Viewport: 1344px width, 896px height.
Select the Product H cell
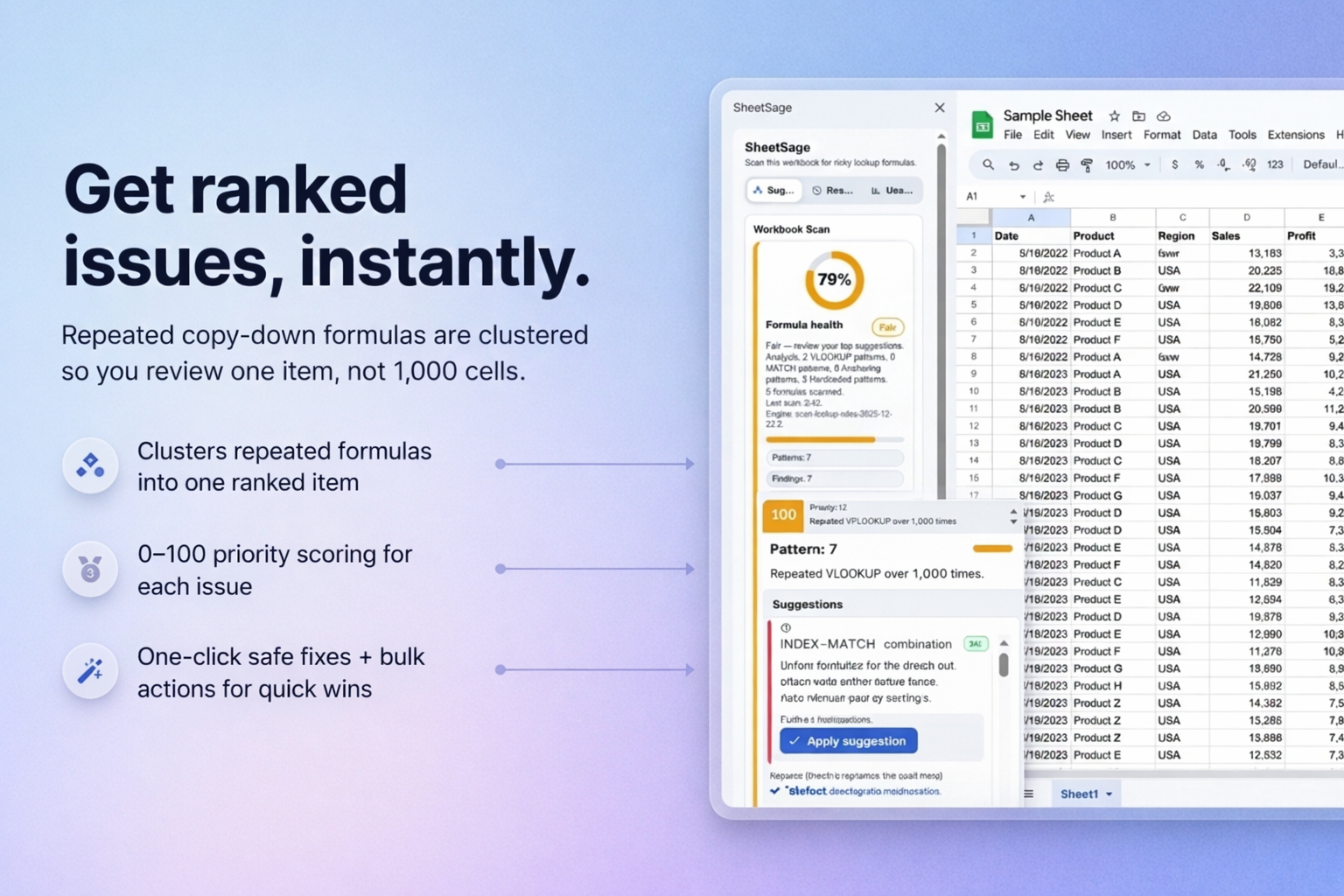click(1112, 685)
